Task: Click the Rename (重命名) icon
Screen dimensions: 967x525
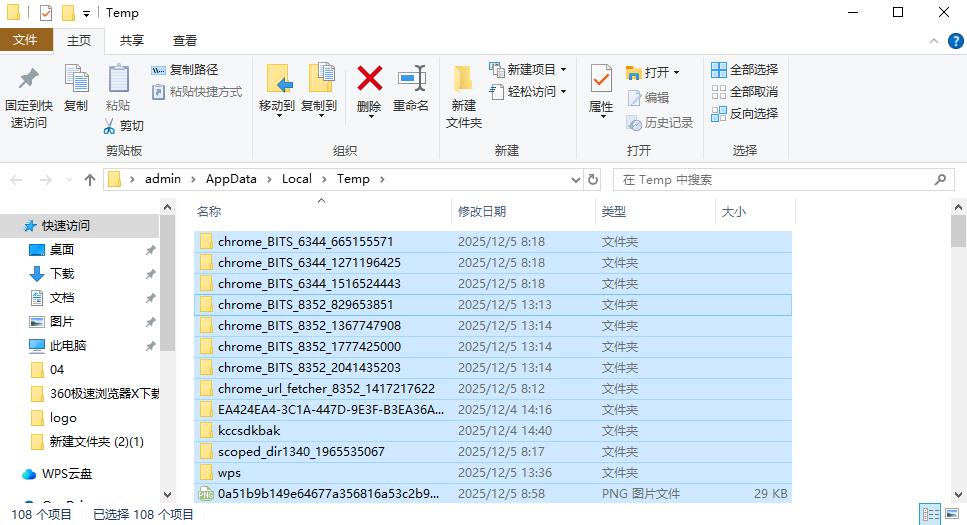Action: click(411, 79)
